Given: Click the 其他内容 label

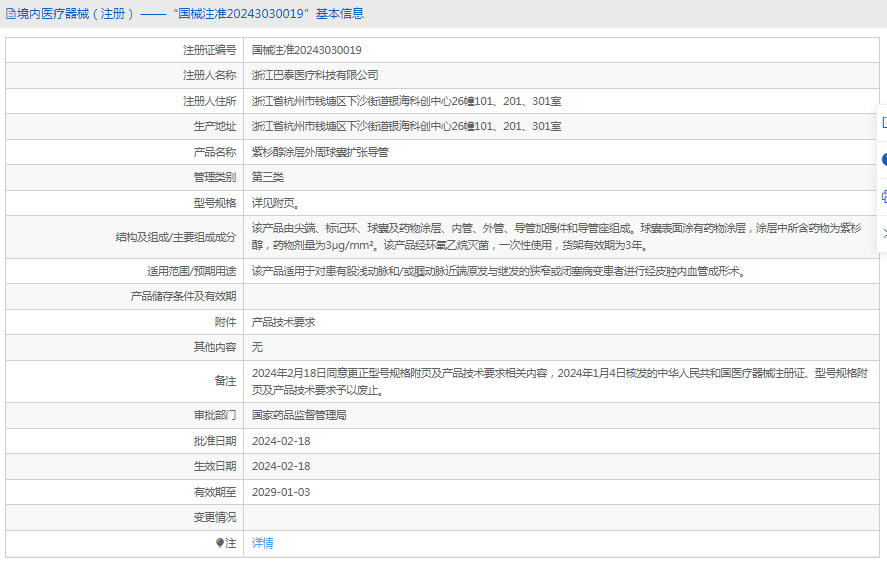Looking at the screenshot, I should click(x=215, y=347).
